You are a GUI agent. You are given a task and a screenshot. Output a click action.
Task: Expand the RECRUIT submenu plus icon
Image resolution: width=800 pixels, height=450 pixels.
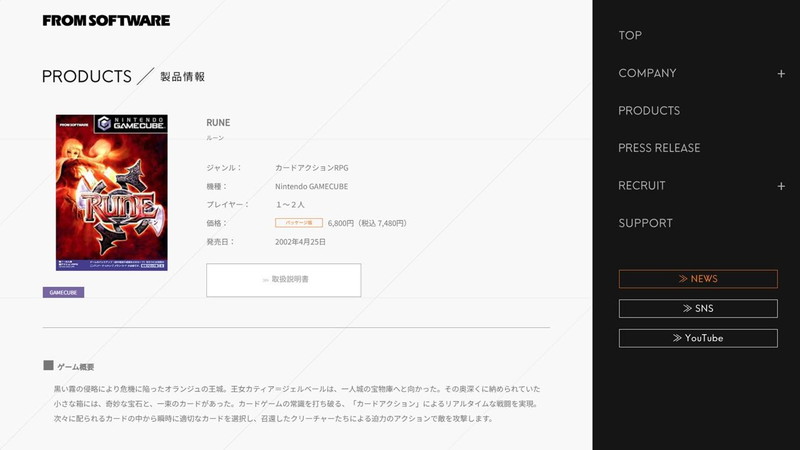coord(781,186)
